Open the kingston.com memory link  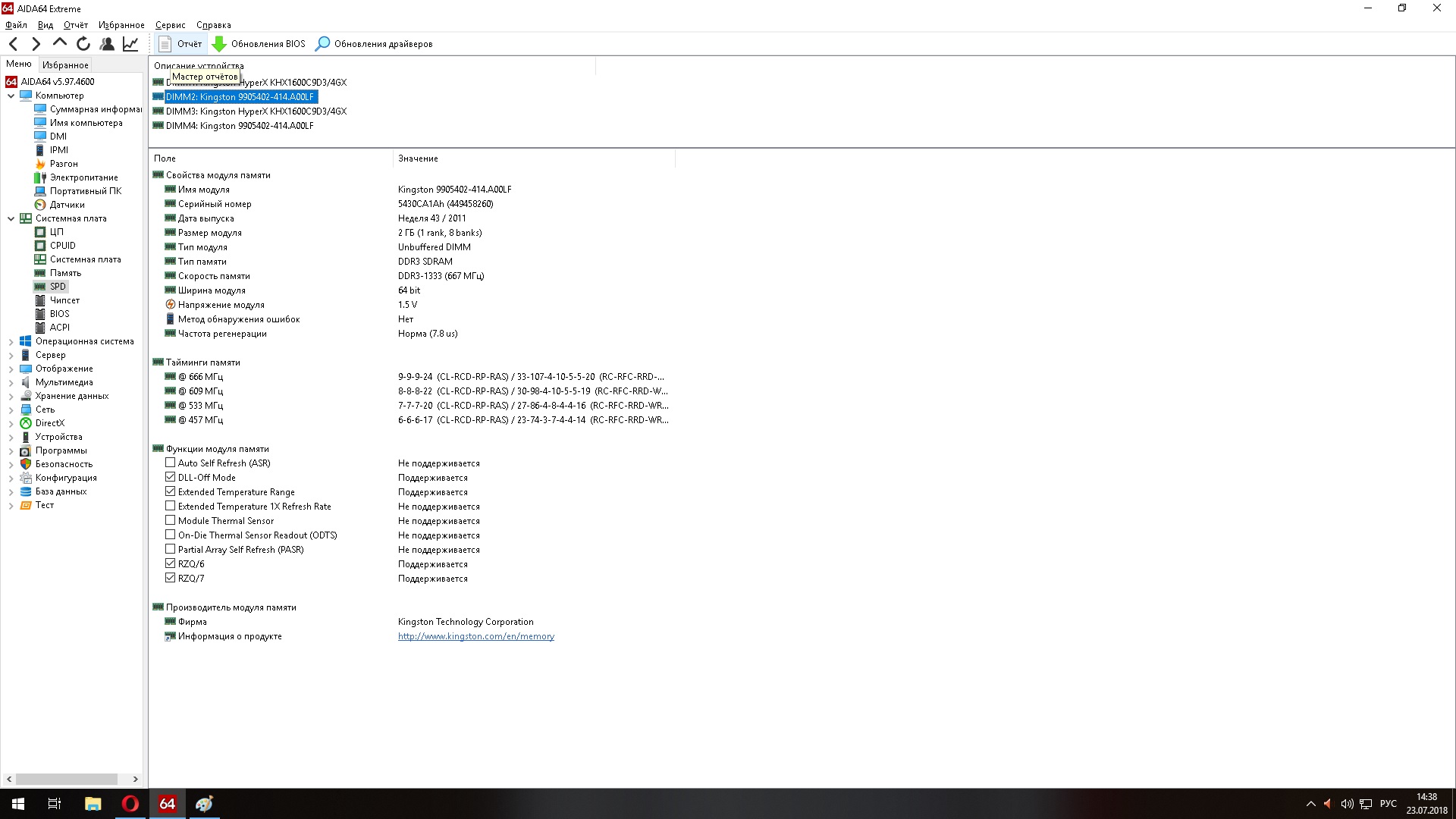pos(475,636)
